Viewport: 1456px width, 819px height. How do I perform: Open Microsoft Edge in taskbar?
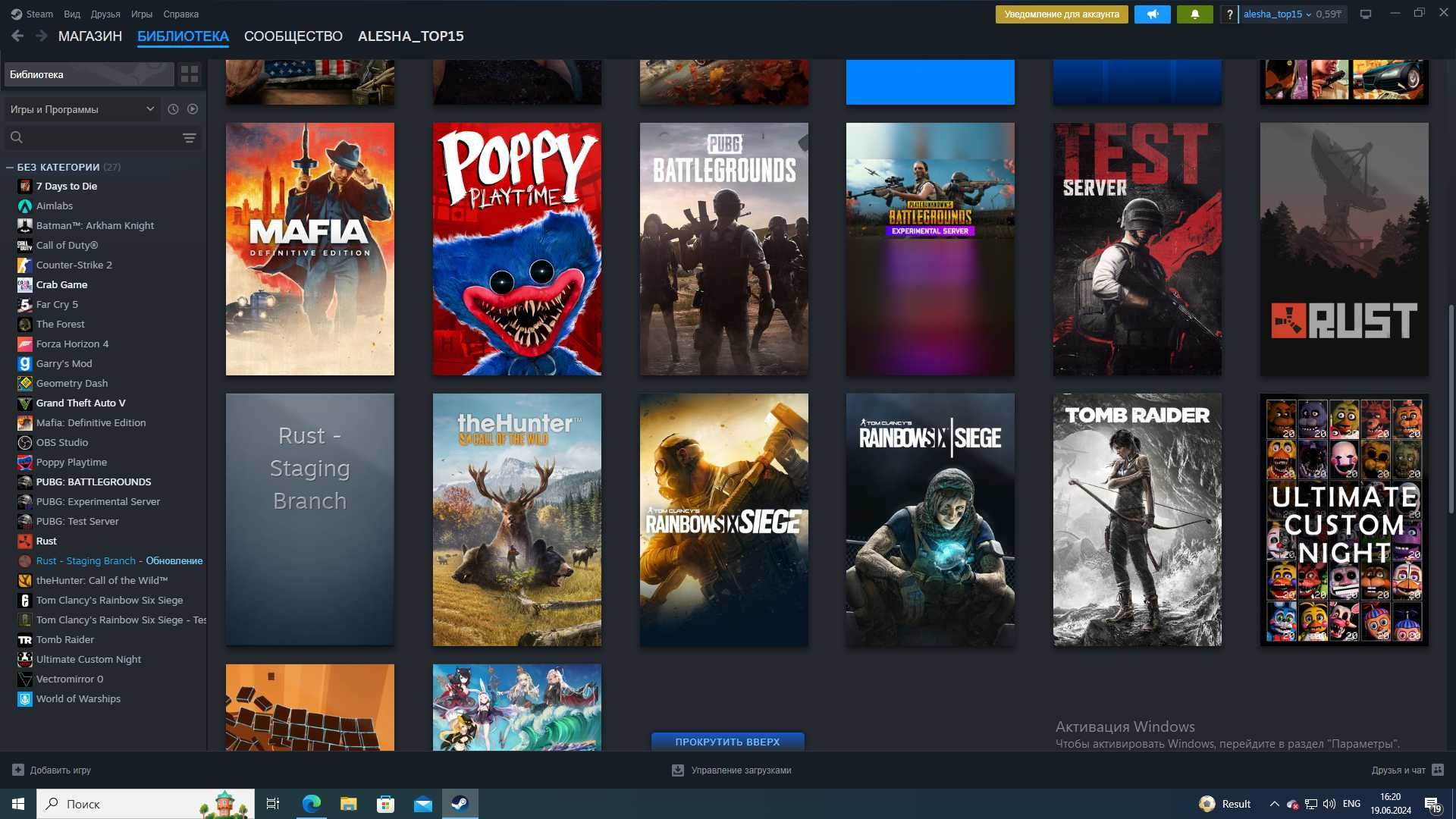pyautogui.click(x=311, y=804)
